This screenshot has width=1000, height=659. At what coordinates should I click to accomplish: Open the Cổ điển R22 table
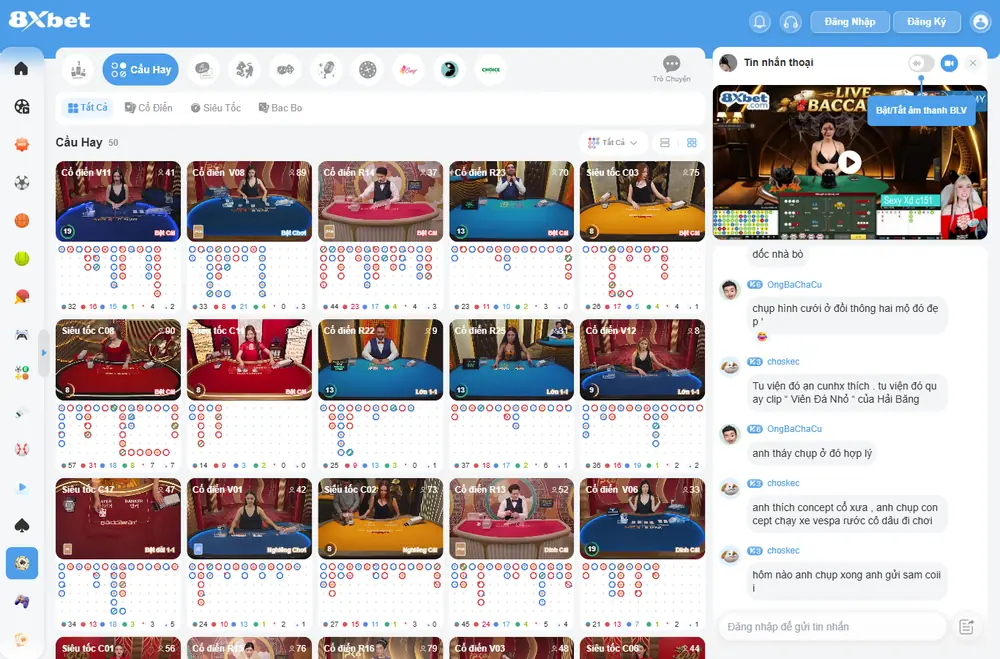pyautogui.click(x=380, y=360)
